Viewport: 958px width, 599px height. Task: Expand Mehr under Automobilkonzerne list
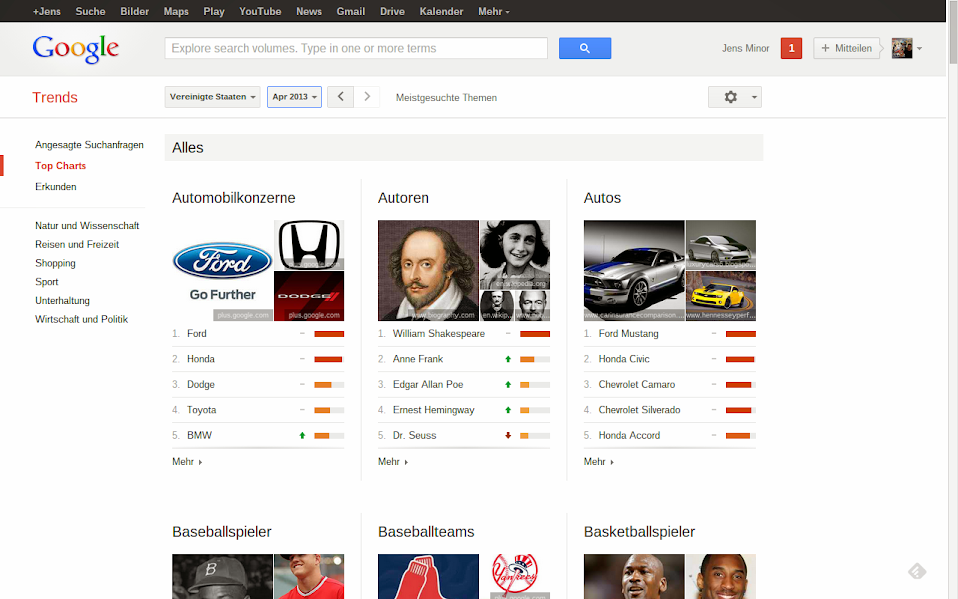(187, 461)
